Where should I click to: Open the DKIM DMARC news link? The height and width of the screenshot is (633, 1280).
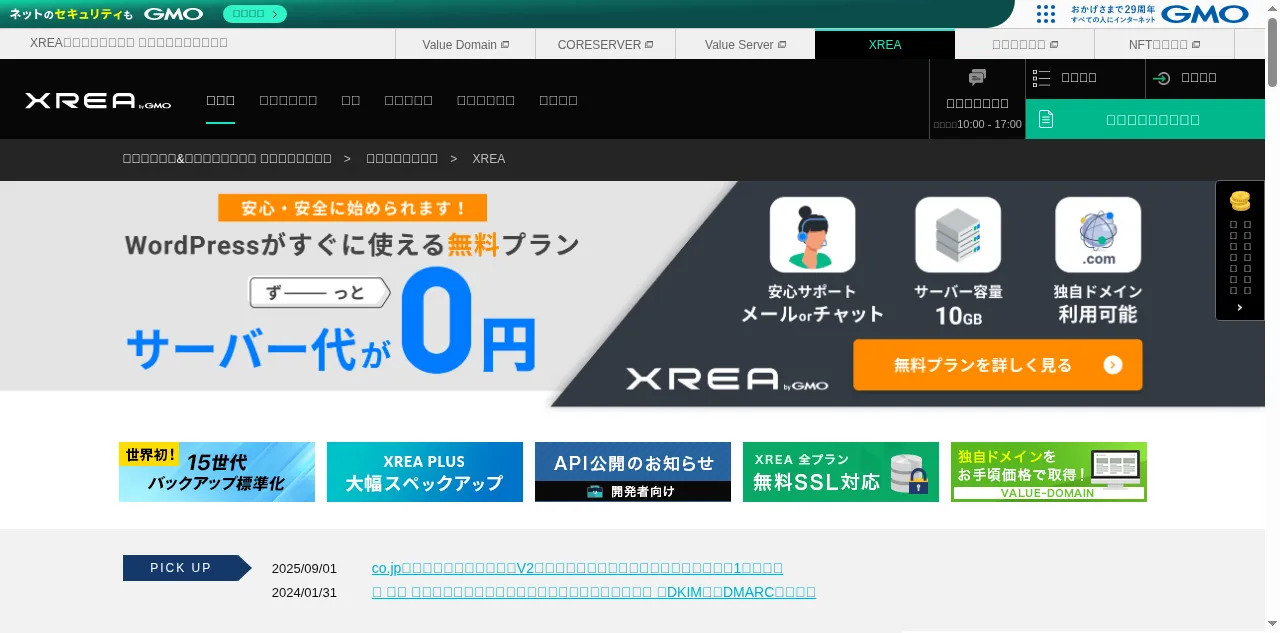(594, 592)
